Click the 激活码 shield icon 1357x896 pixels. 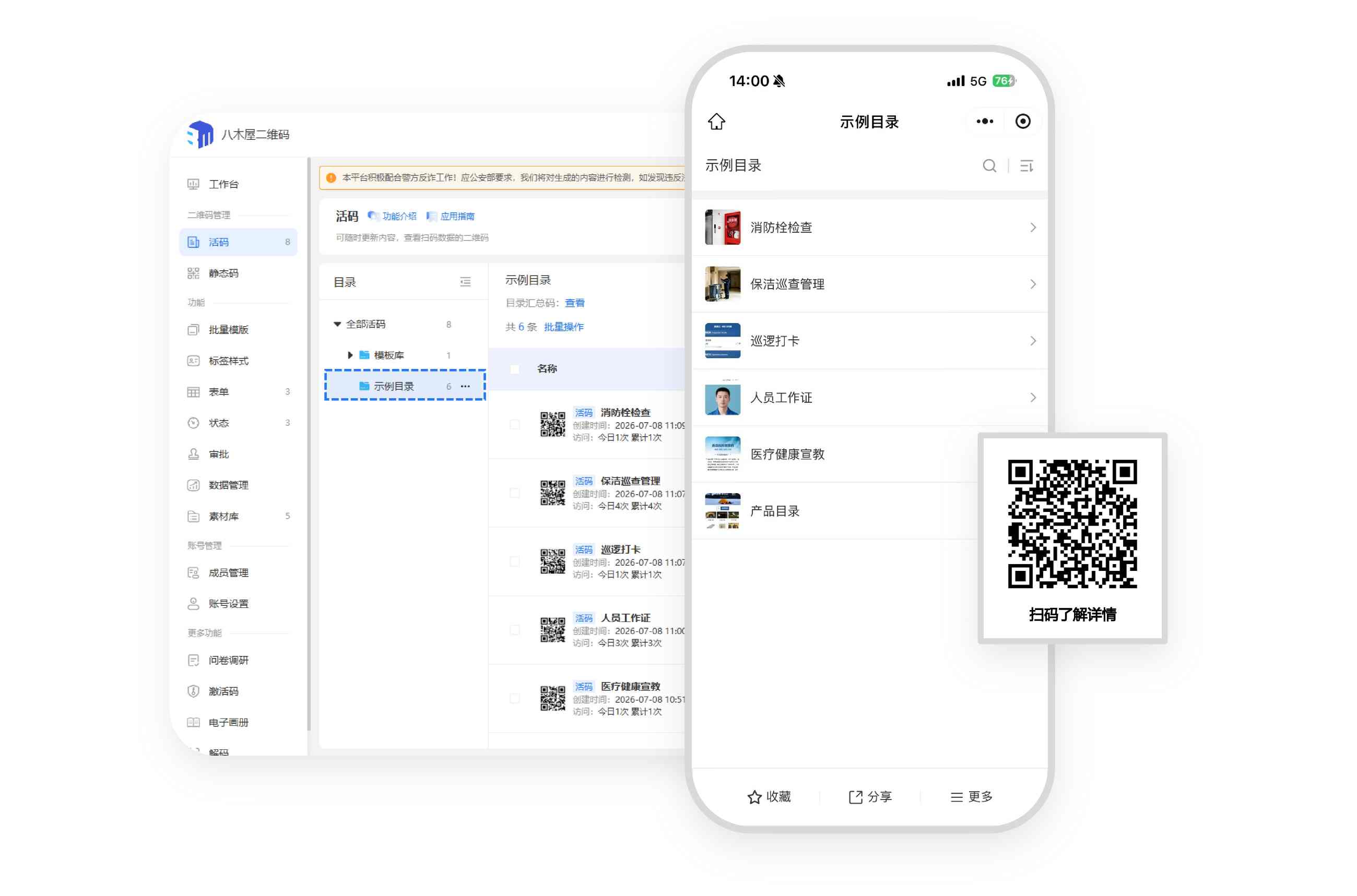193,691
